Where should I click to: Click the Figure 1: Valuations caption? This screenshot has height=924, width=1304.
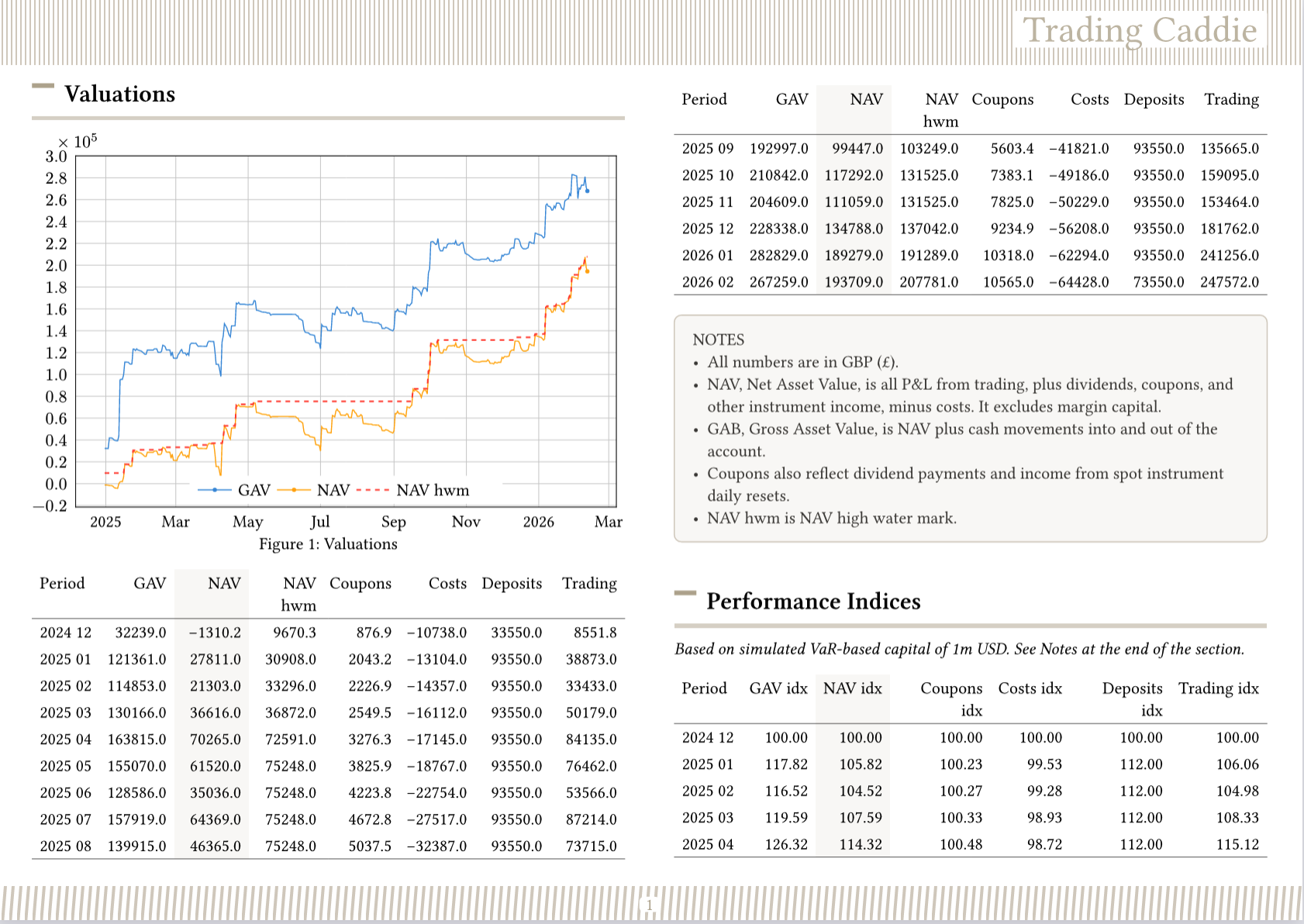click(x=328, y=544)
